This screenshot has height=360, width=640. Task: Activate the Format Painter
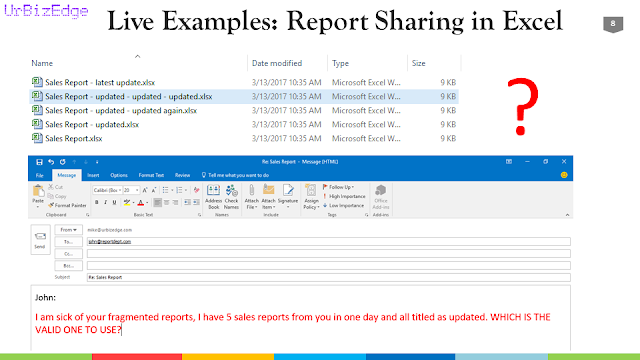coord(67,205)
